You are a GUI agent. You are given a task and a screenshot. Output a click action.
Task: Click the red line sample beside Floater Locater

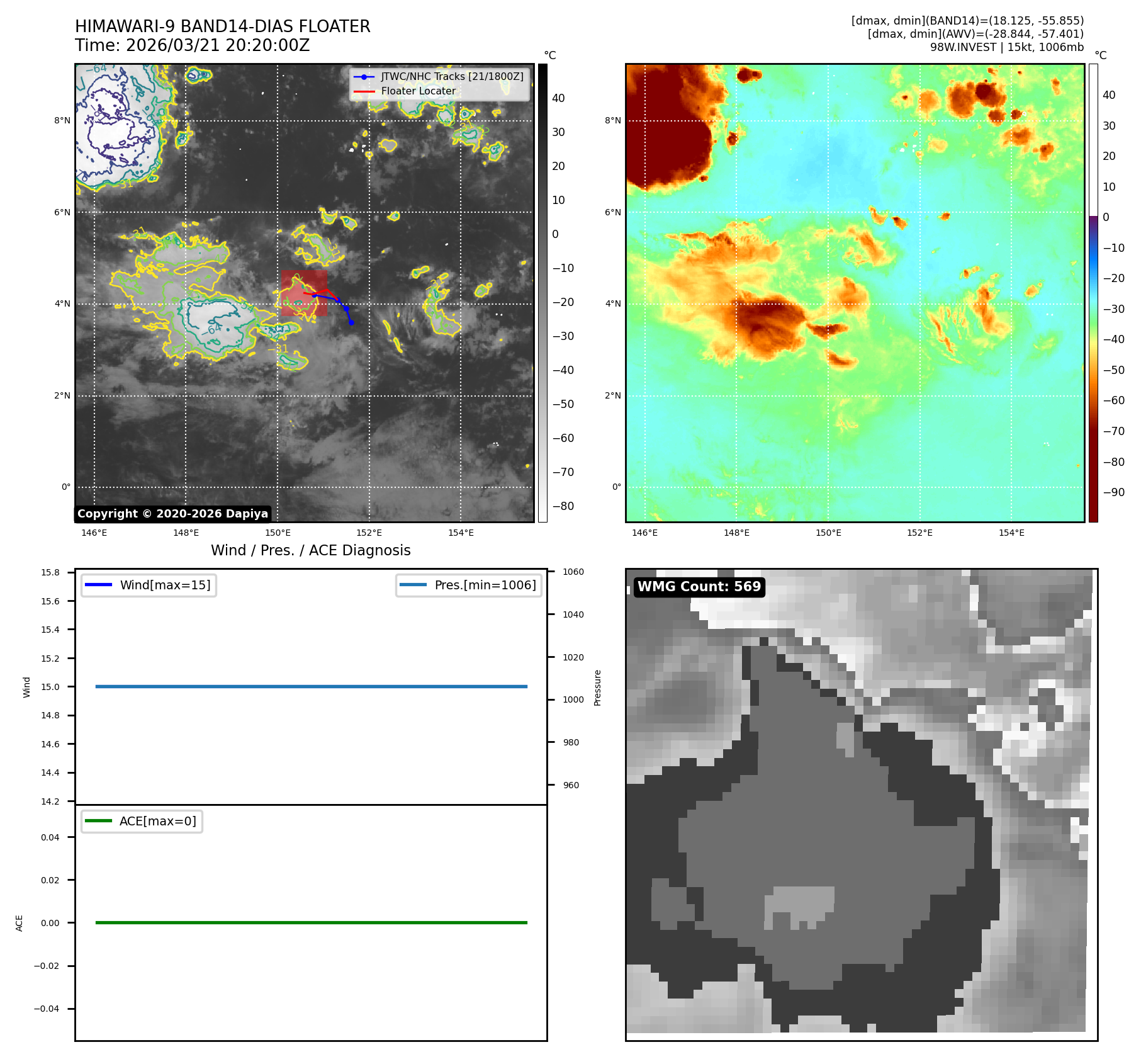pos(364,91)
